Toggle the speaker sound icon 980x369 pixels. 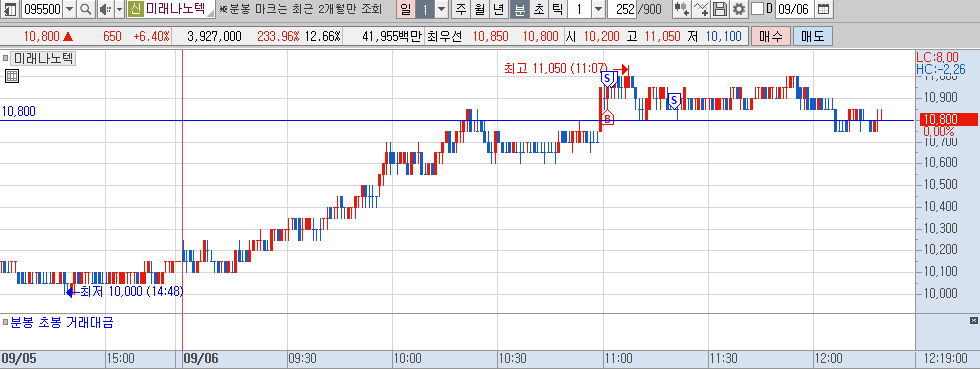(105, 9)
